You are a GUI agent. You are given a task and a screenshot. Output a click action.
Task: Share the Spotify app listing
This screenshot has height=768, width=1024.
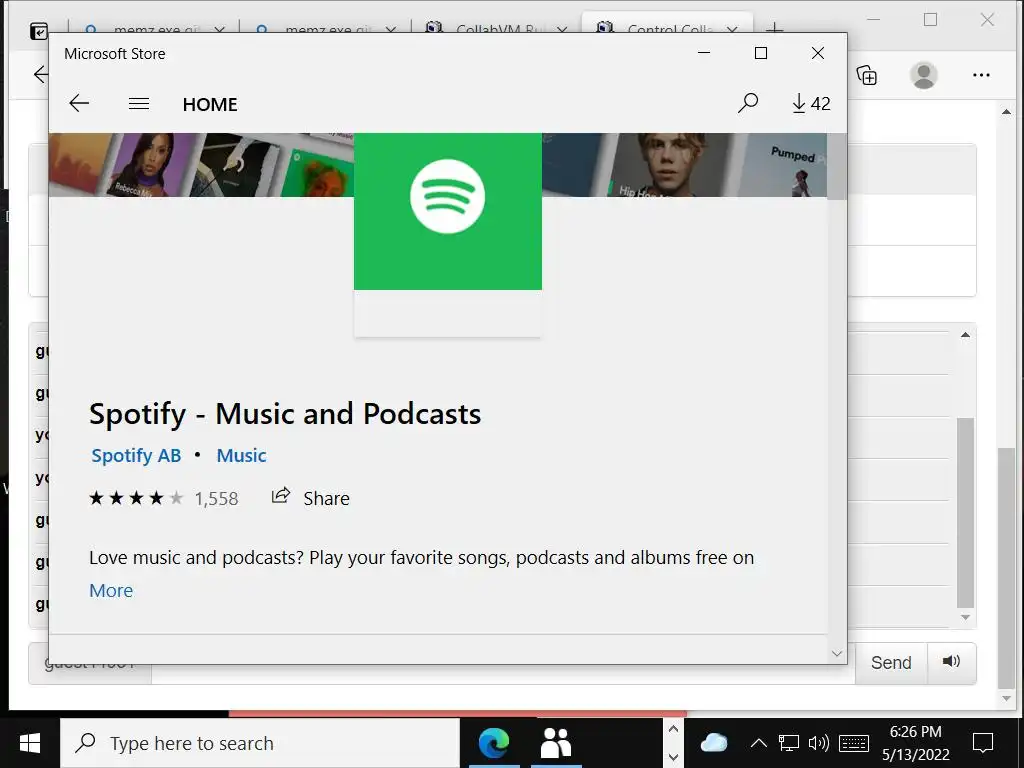click(311, 498)
